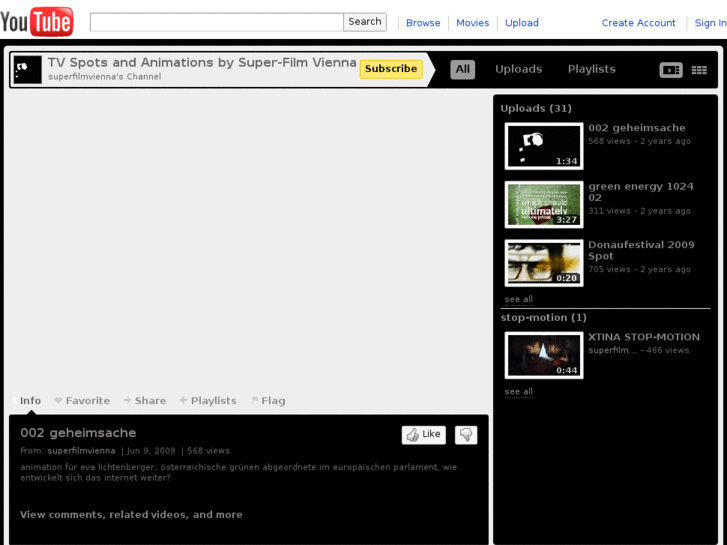Click the superfilmvienna uploader link
This screenshot has height=545, width=727.
pos(81,450)
